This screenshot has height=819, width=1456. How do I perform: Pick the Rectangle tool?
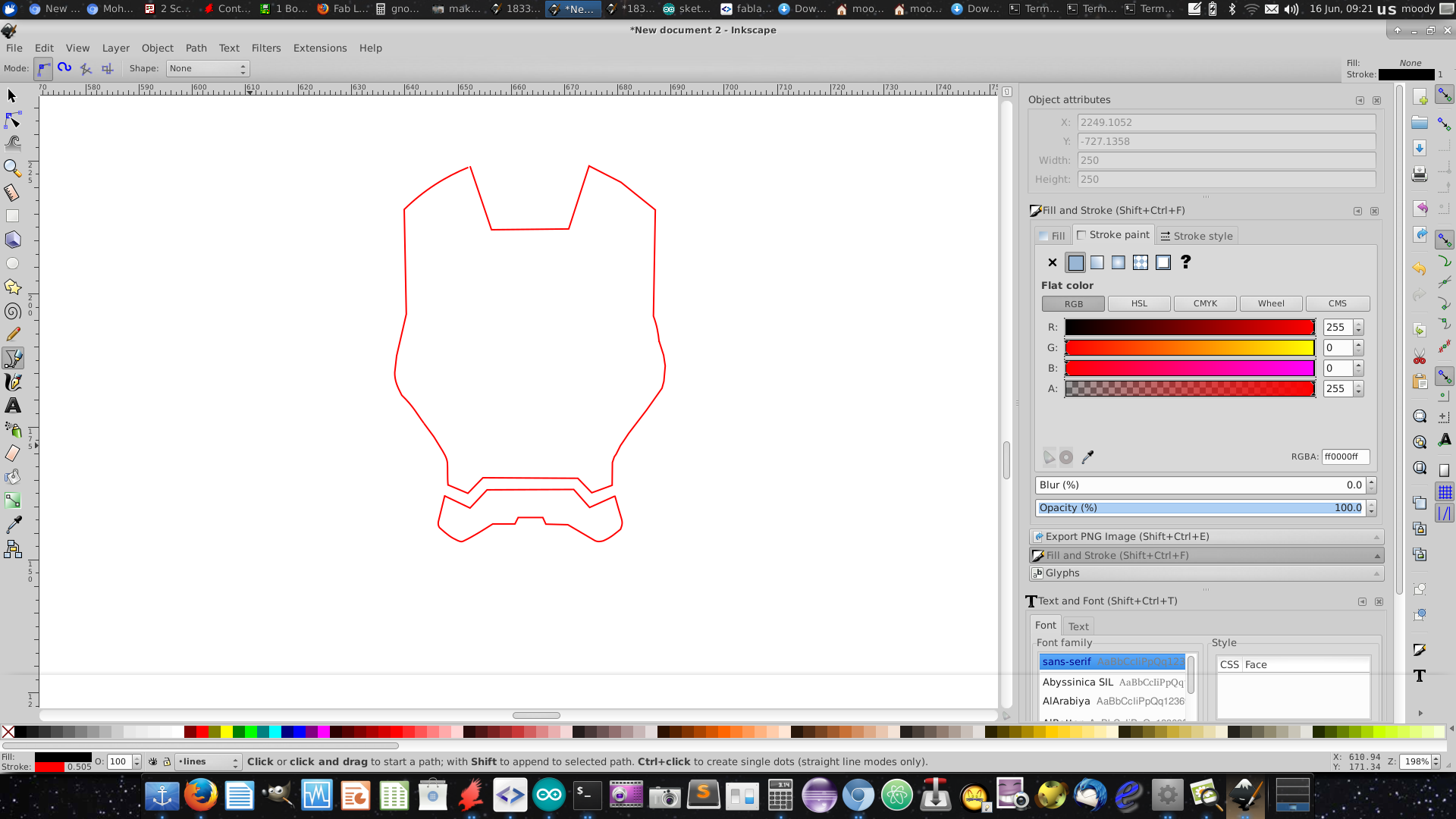[x=12, y=216]
